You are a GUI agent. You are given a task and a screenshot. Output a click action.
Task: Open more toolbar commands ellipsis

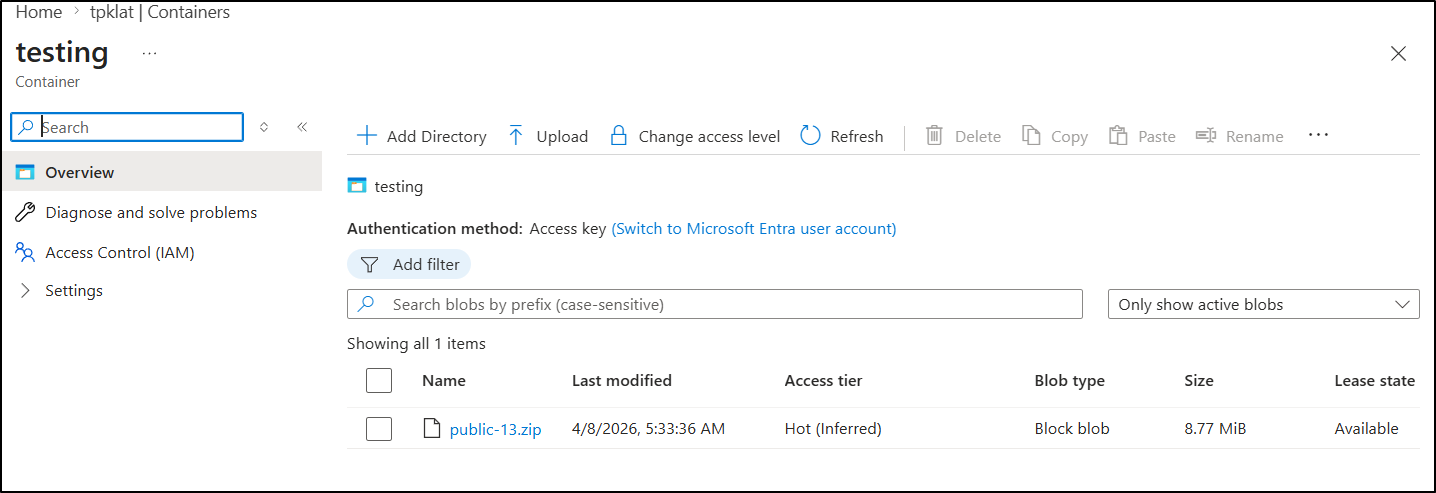(1318, 135)
